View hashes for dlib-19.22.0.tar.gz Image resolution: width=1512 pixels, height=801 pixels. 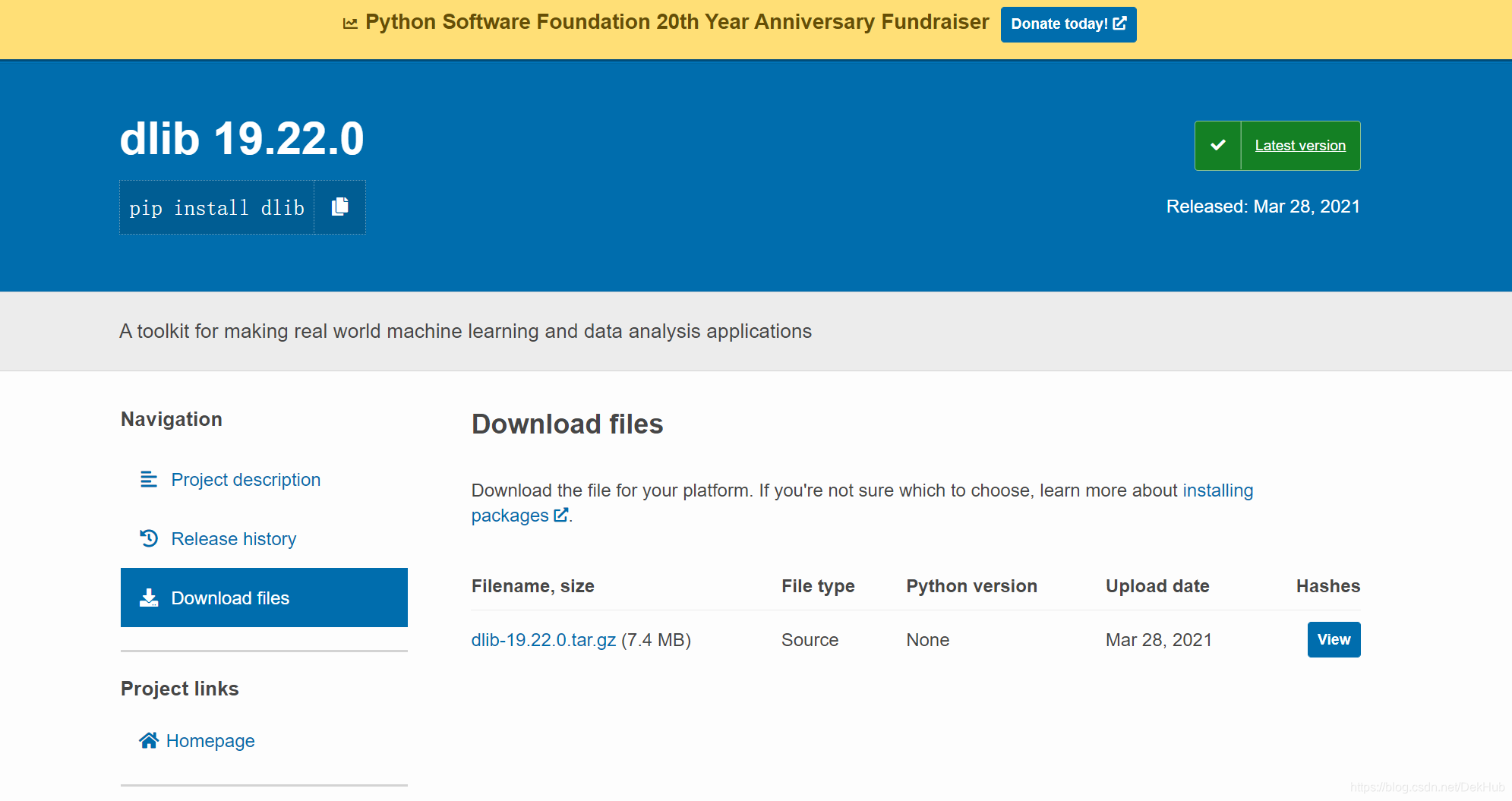tap(1334, 639)
